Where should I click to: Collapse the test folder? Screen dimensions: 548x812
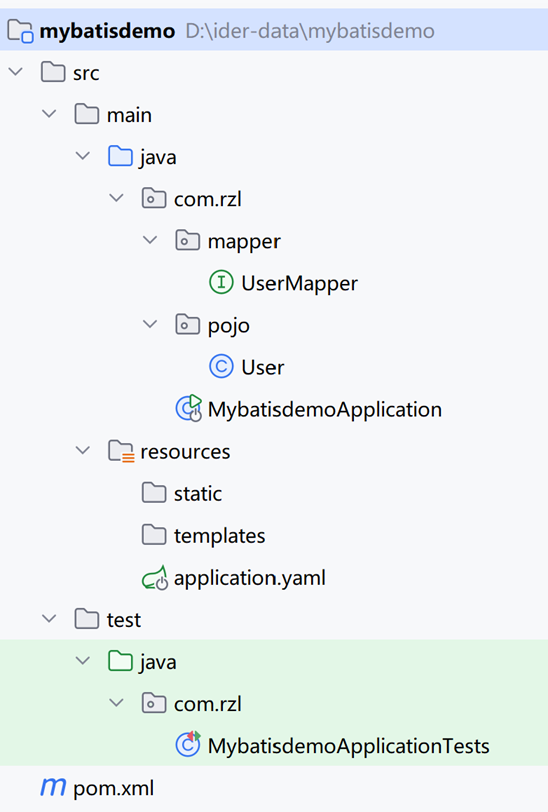click(49, 618)
